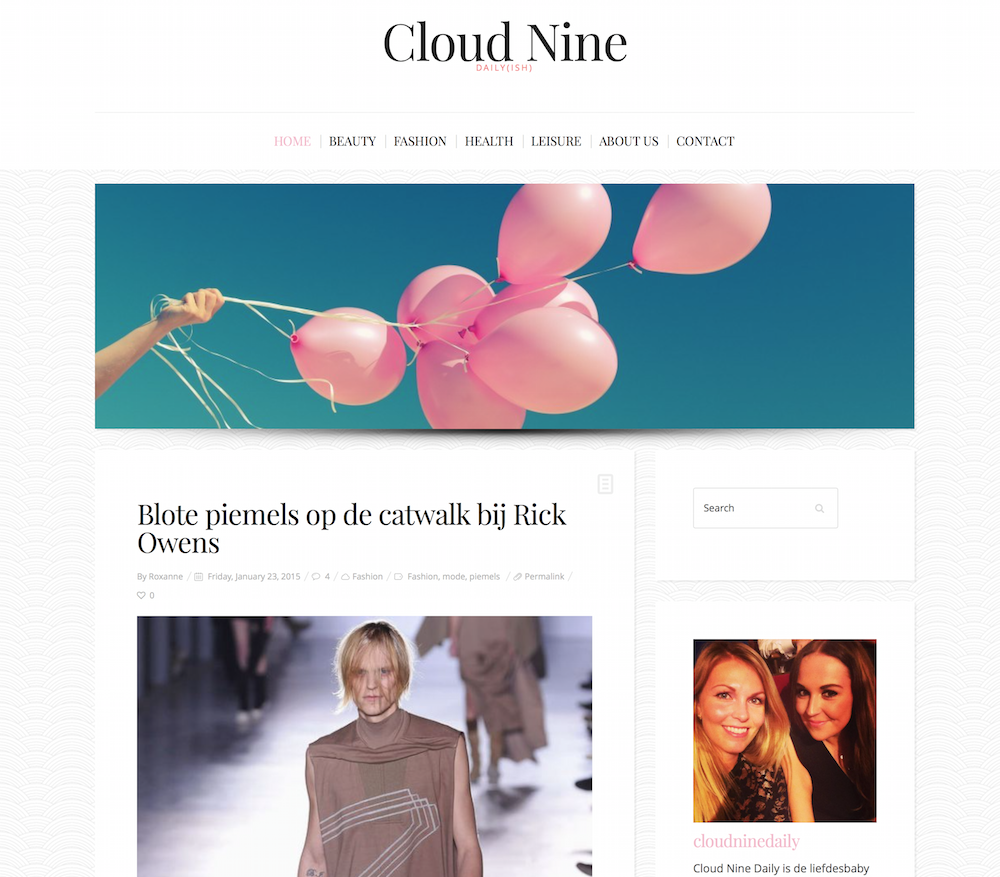
Task: Click the two women profile photo
Action: coord(784,731)
